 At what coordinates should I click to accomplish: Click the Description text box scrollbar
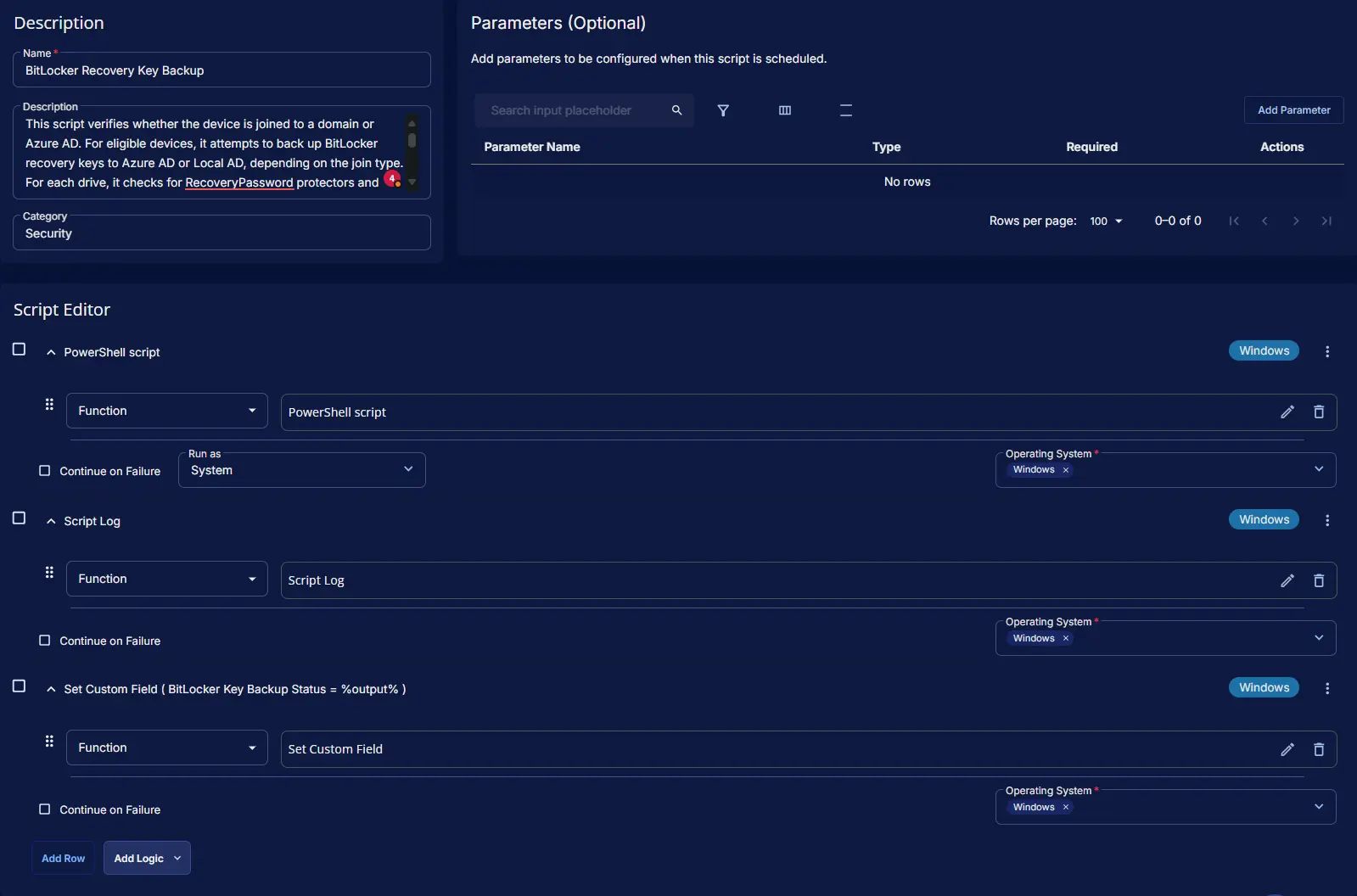[x=412, y=141]
